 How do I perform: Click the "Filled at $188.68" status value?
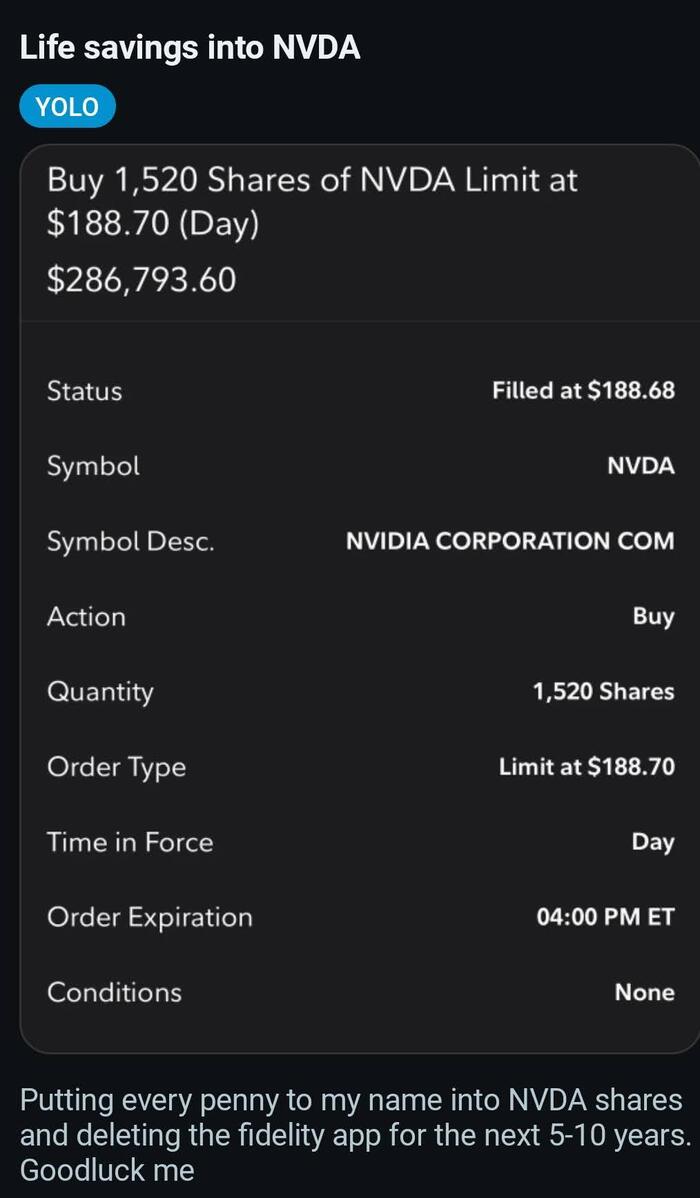pyautogui.click(x=583, y=391)
